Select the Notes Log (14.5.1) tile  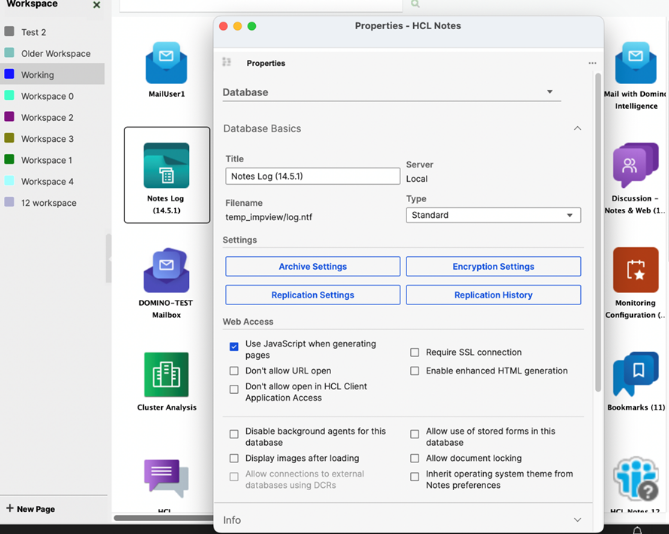point(167,175)
